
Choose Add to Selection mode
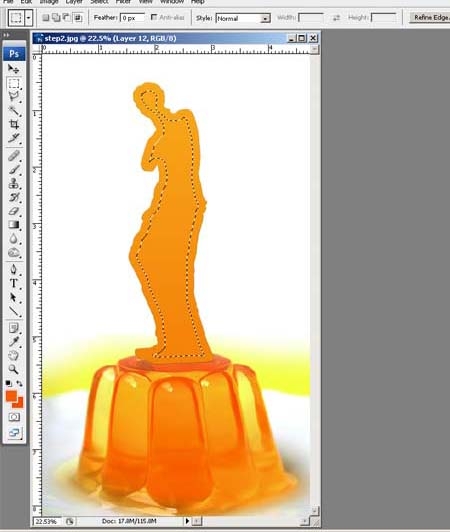56,18
